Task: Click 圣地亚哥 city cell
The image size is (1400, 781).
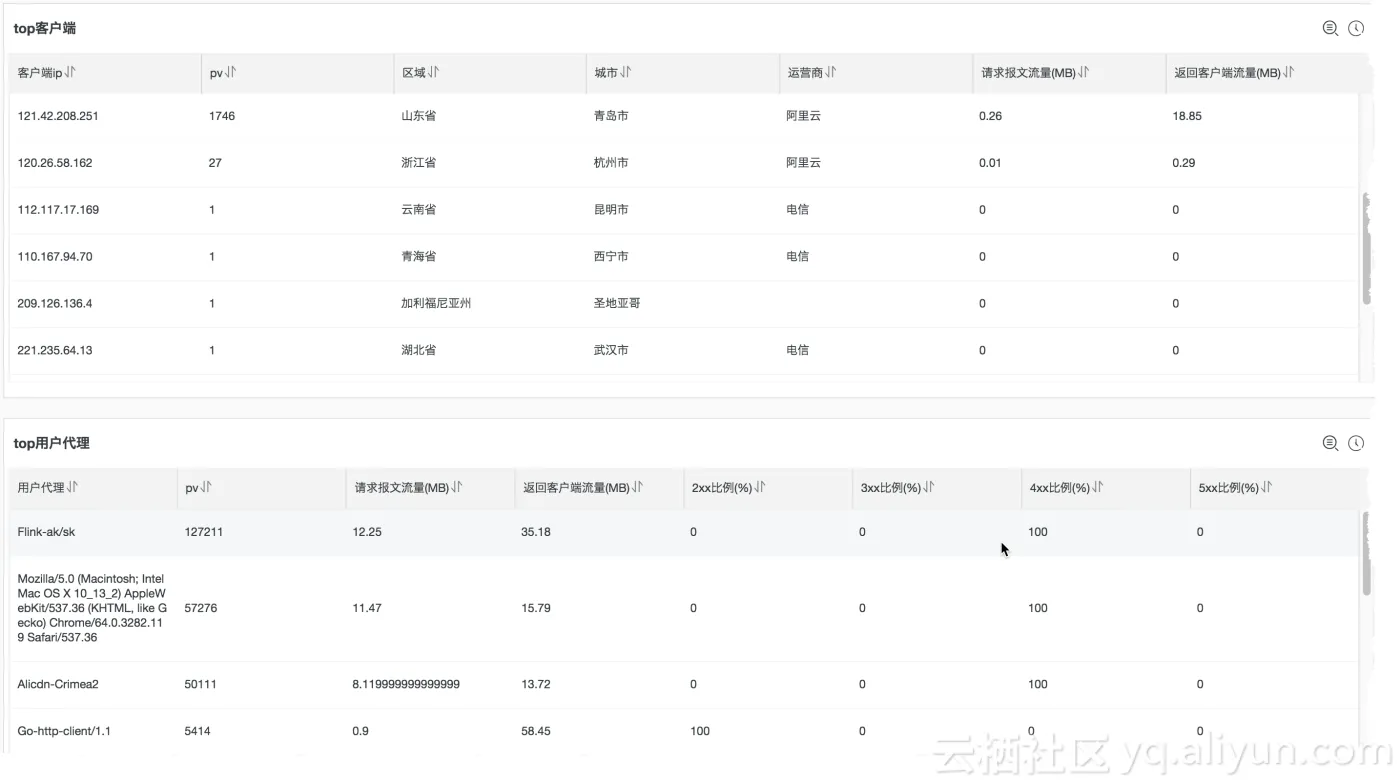Action: point(617,304)
